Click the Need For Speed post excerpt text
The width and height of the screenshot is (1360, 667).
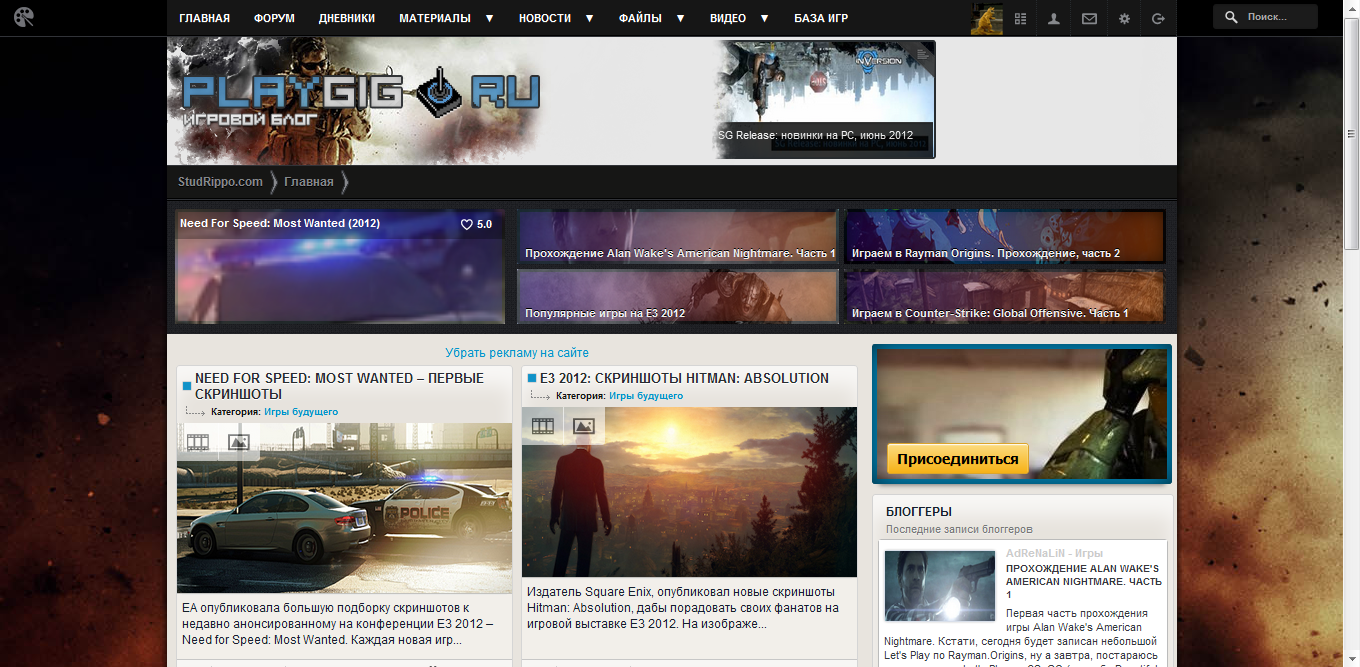click(x=338, y=624)
